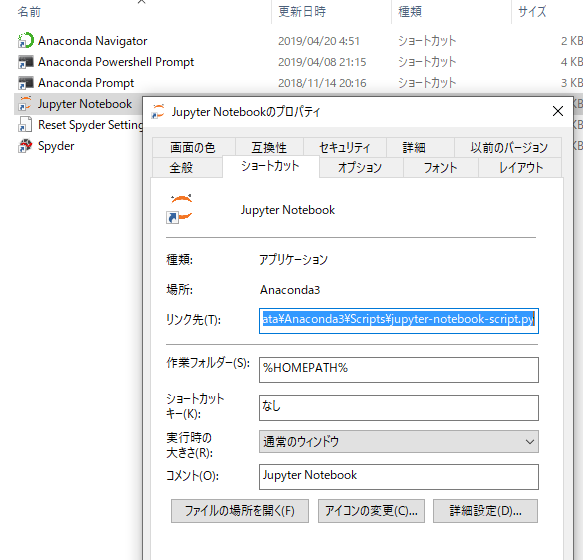Expand the 実行時の大きさ dropdown

(399, 441)
